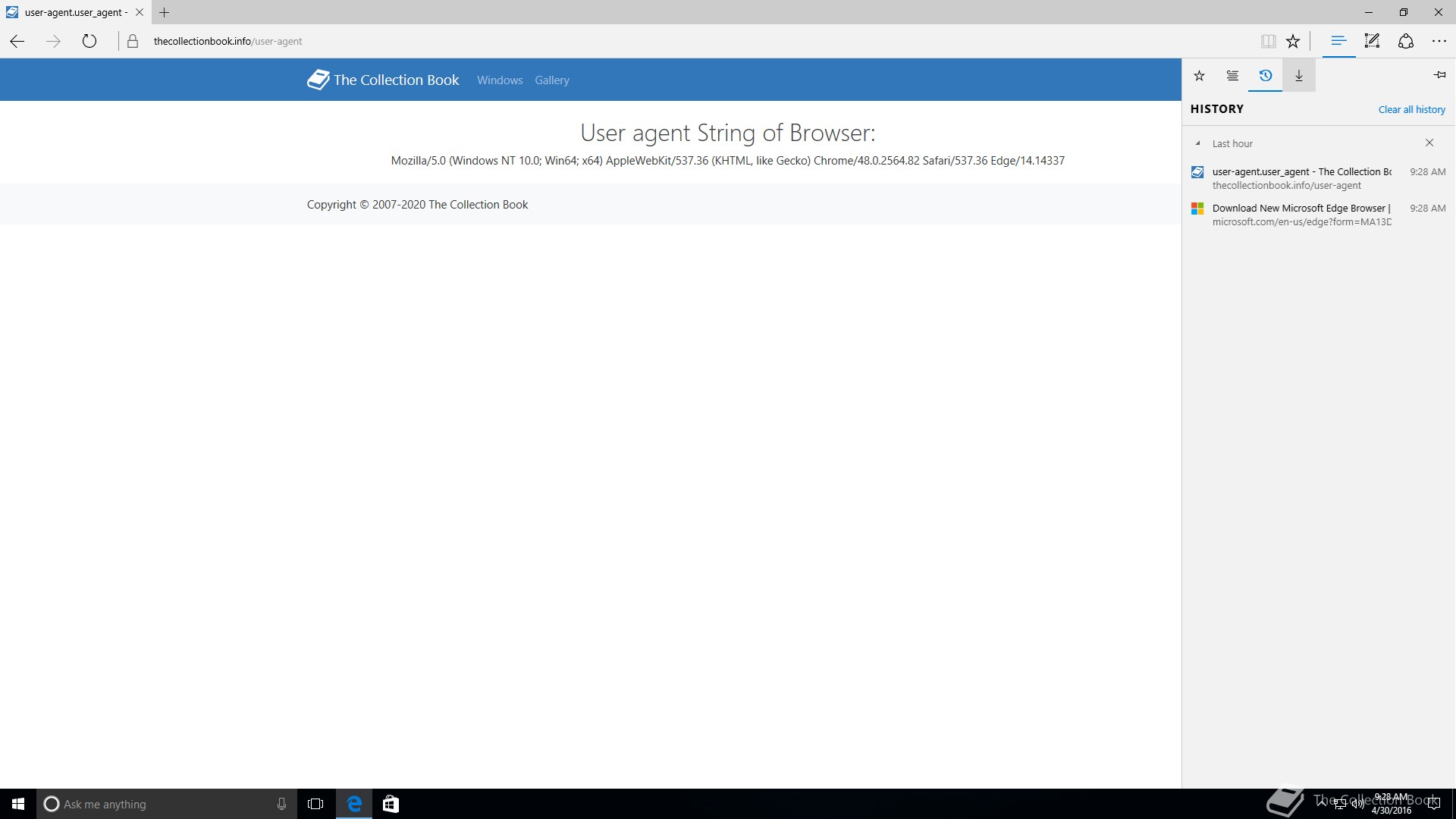Switch to Favorites tab in Hub
1456x819 pixels.
[1199, 75]
